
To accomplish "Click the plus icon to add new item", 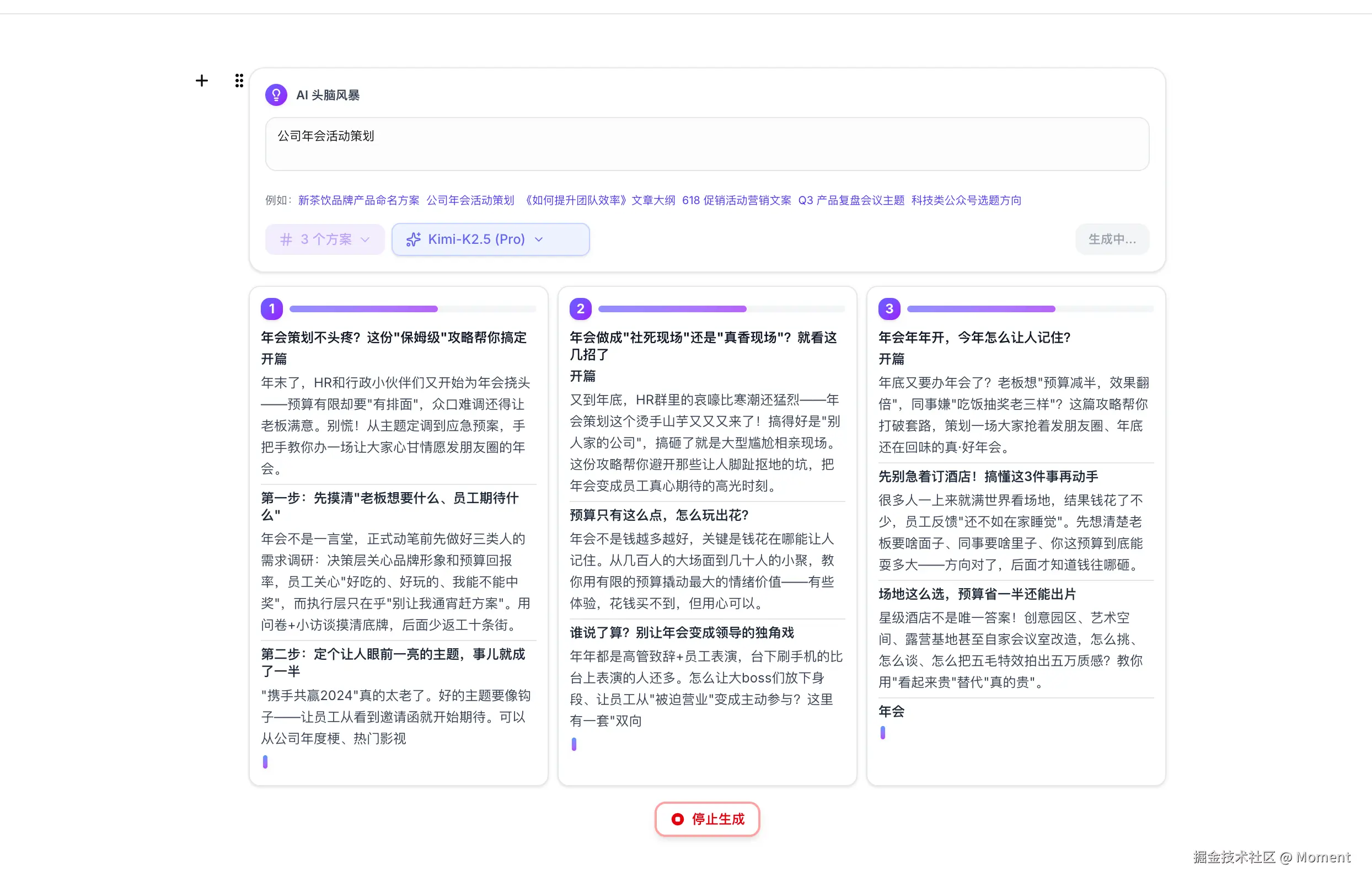I will 202,81.
